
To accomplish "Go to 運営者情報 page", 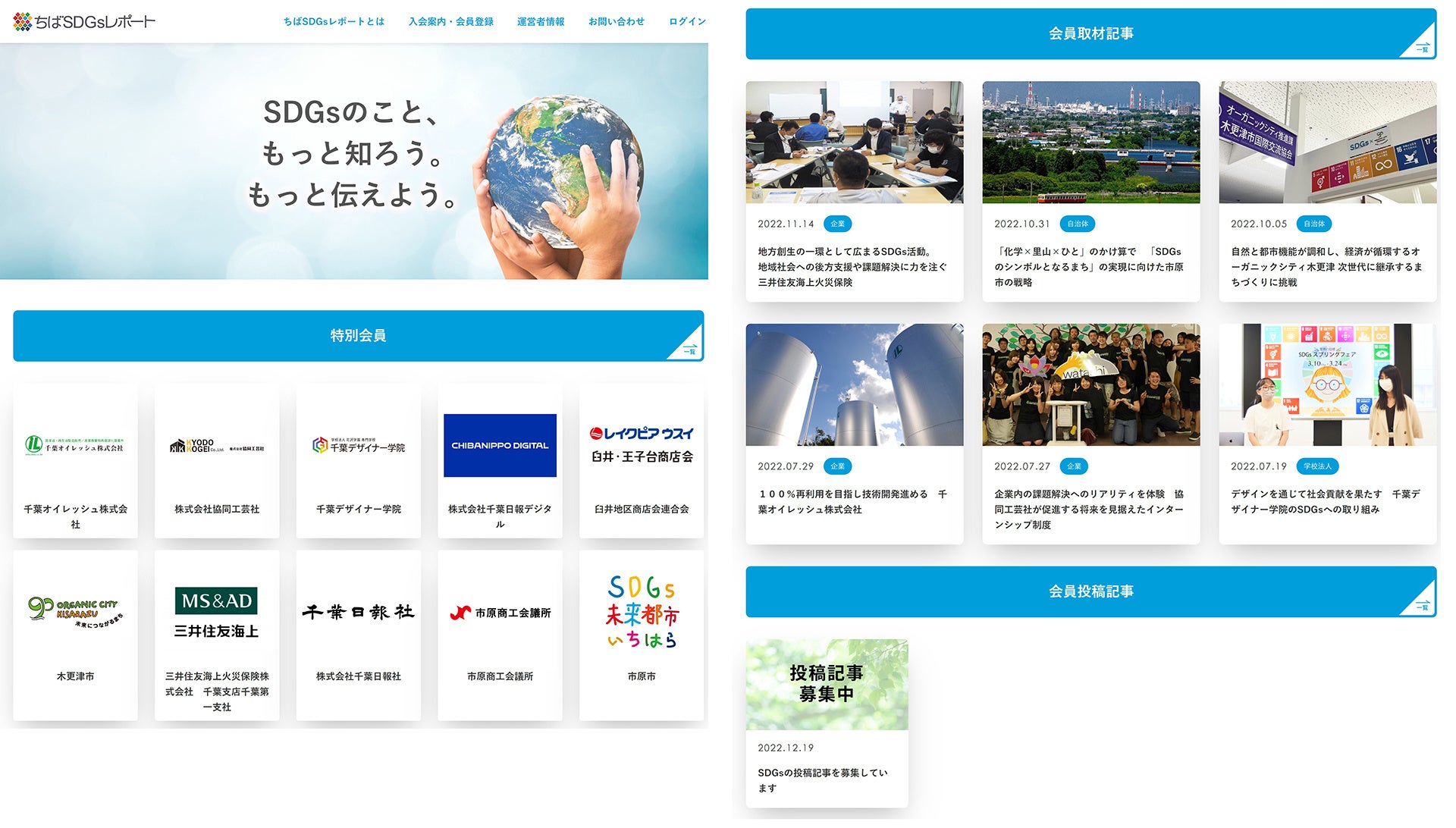I will point(541,21).
